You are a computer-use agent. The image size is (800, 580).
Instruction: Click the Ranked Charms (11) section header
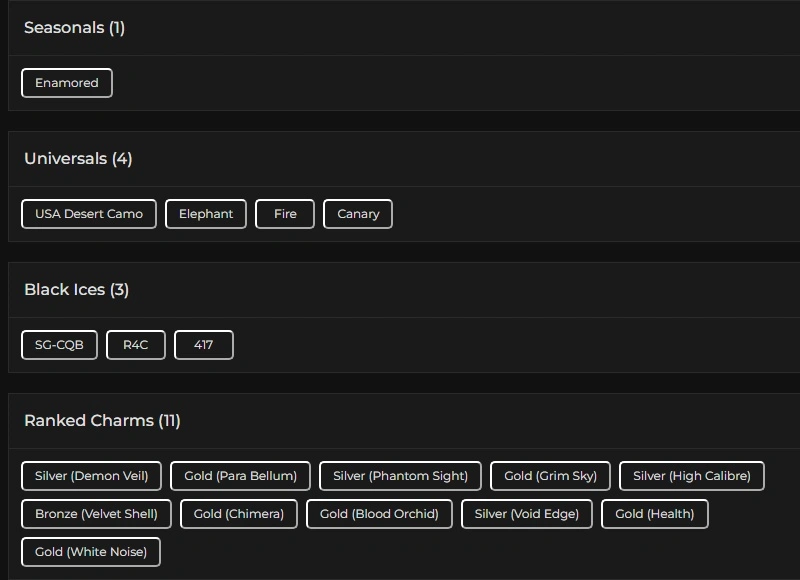tap(102, 421)
